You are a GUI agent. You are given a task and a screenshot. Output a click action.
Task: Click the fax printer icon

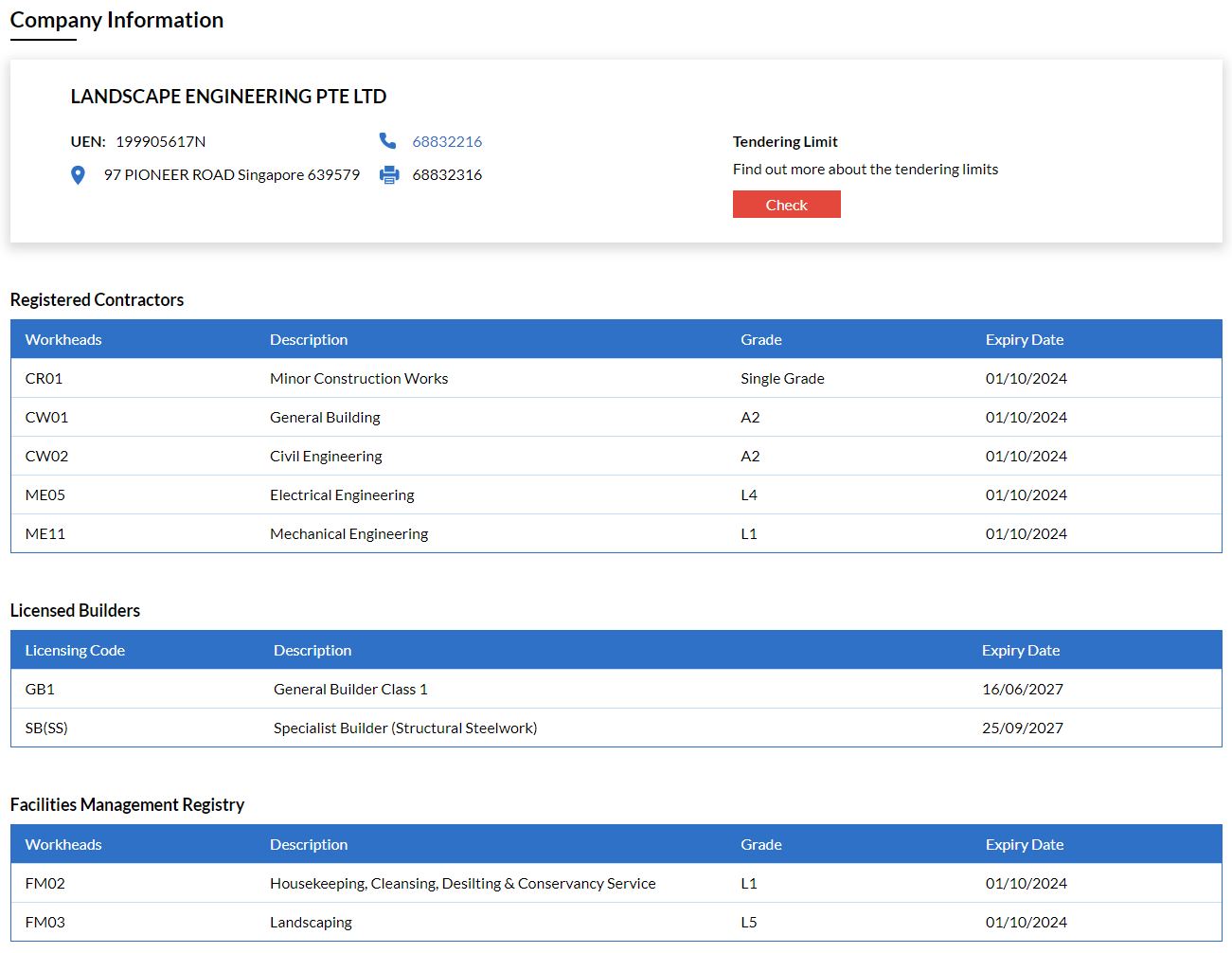click(389, 175)
